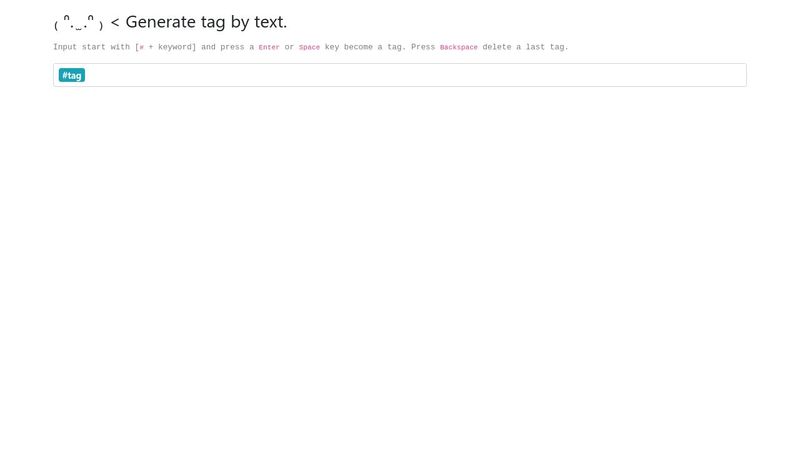The height and width of the screenshot is (450, 800).
Task: Click the word "Press" before Backspace
Action: coord(423,47)
